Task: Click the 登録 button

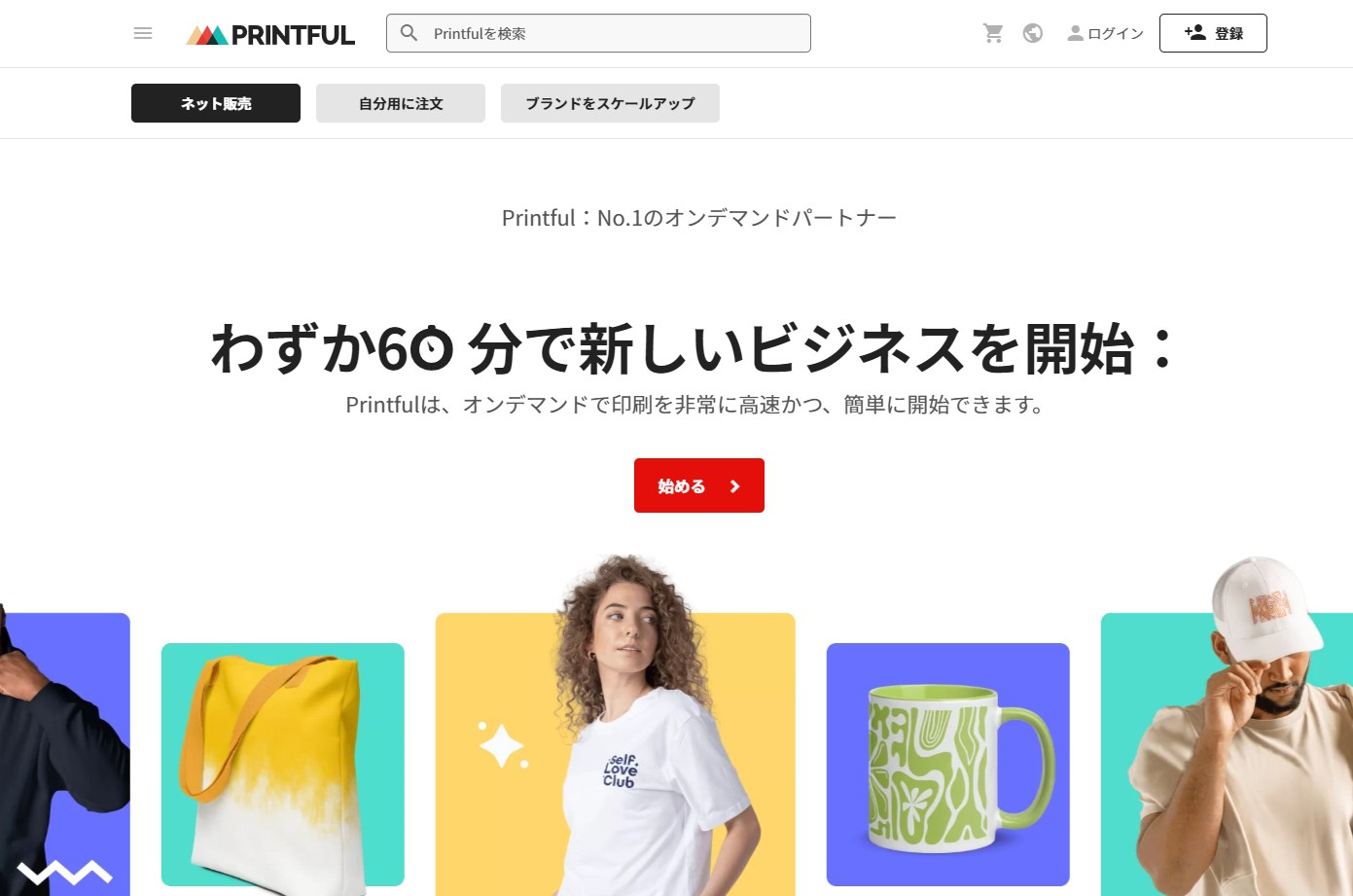Action: 1213,33
